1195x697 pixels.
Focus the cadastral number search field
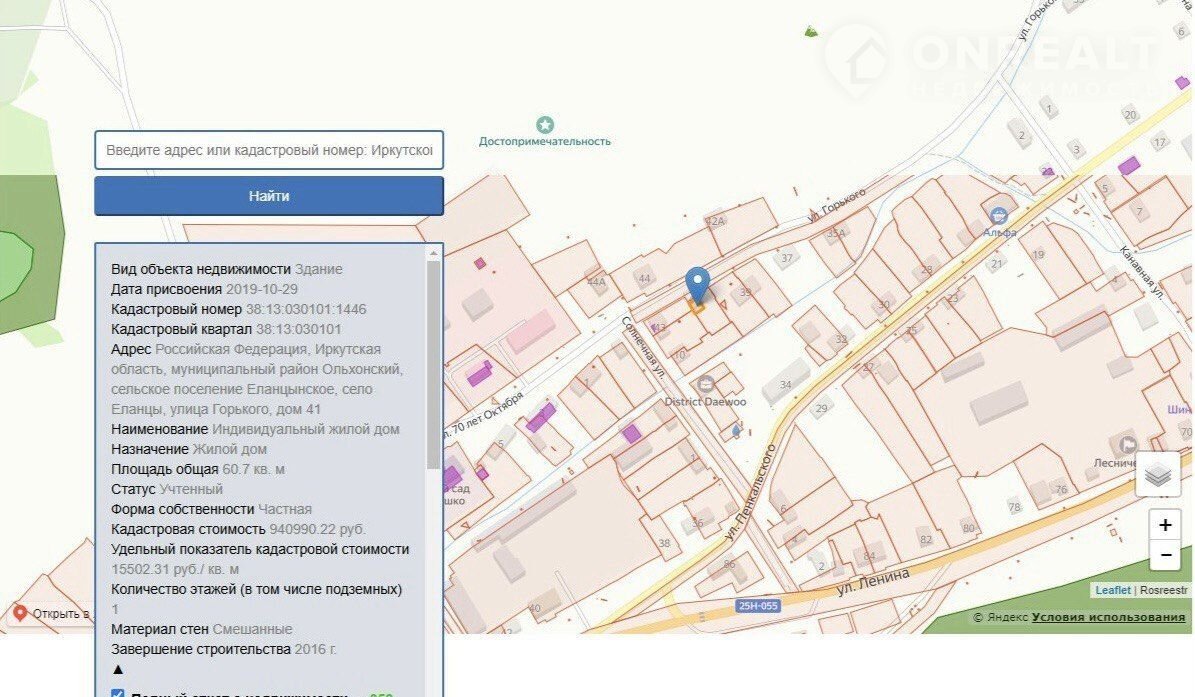point(269,150)
